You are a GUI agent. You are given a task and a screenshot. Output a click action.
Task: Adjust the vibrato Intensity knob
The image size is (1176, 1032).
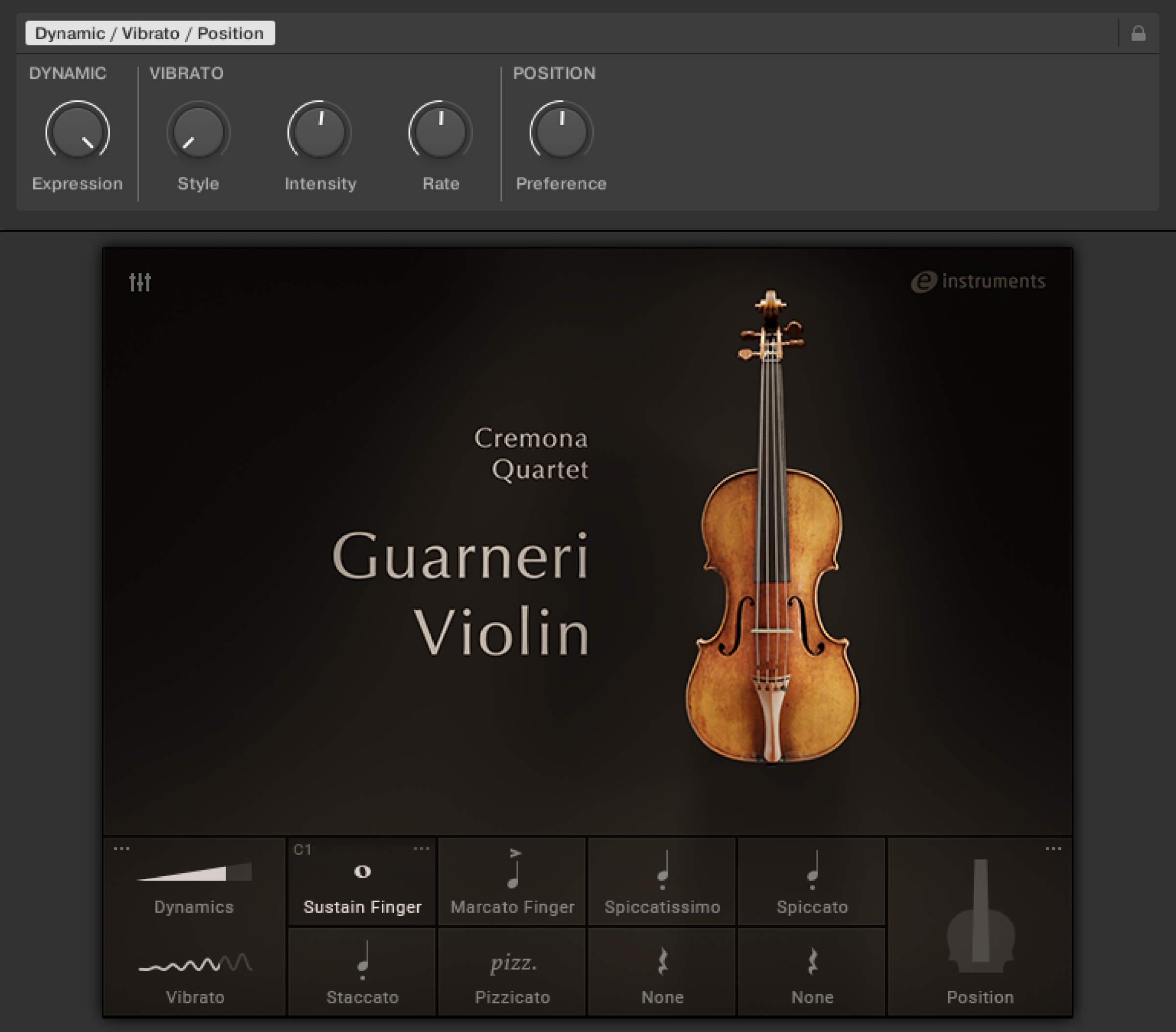(x=319, y=132)
